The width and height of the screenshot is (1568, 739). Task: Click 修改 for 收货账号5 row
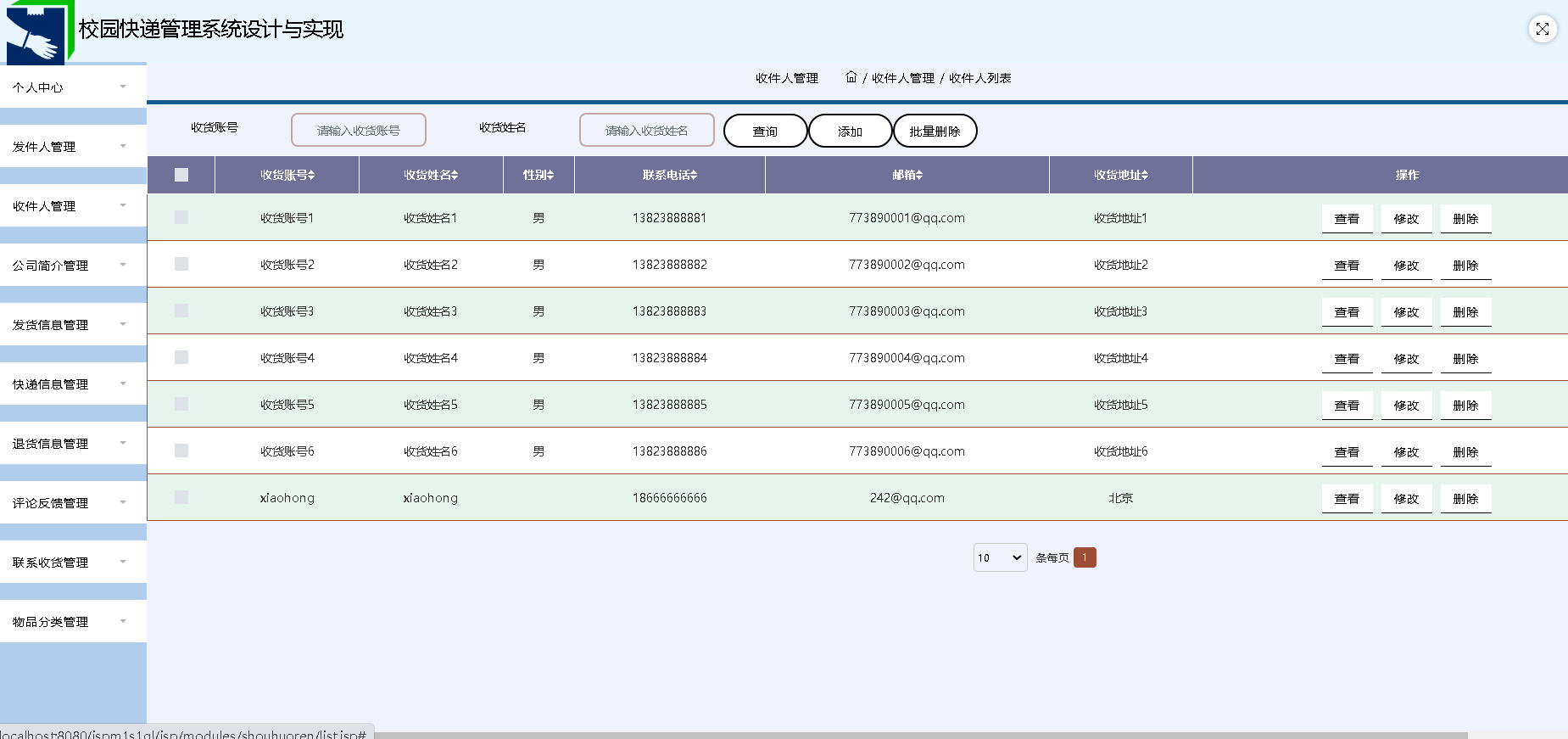(x=1407, y=405)
